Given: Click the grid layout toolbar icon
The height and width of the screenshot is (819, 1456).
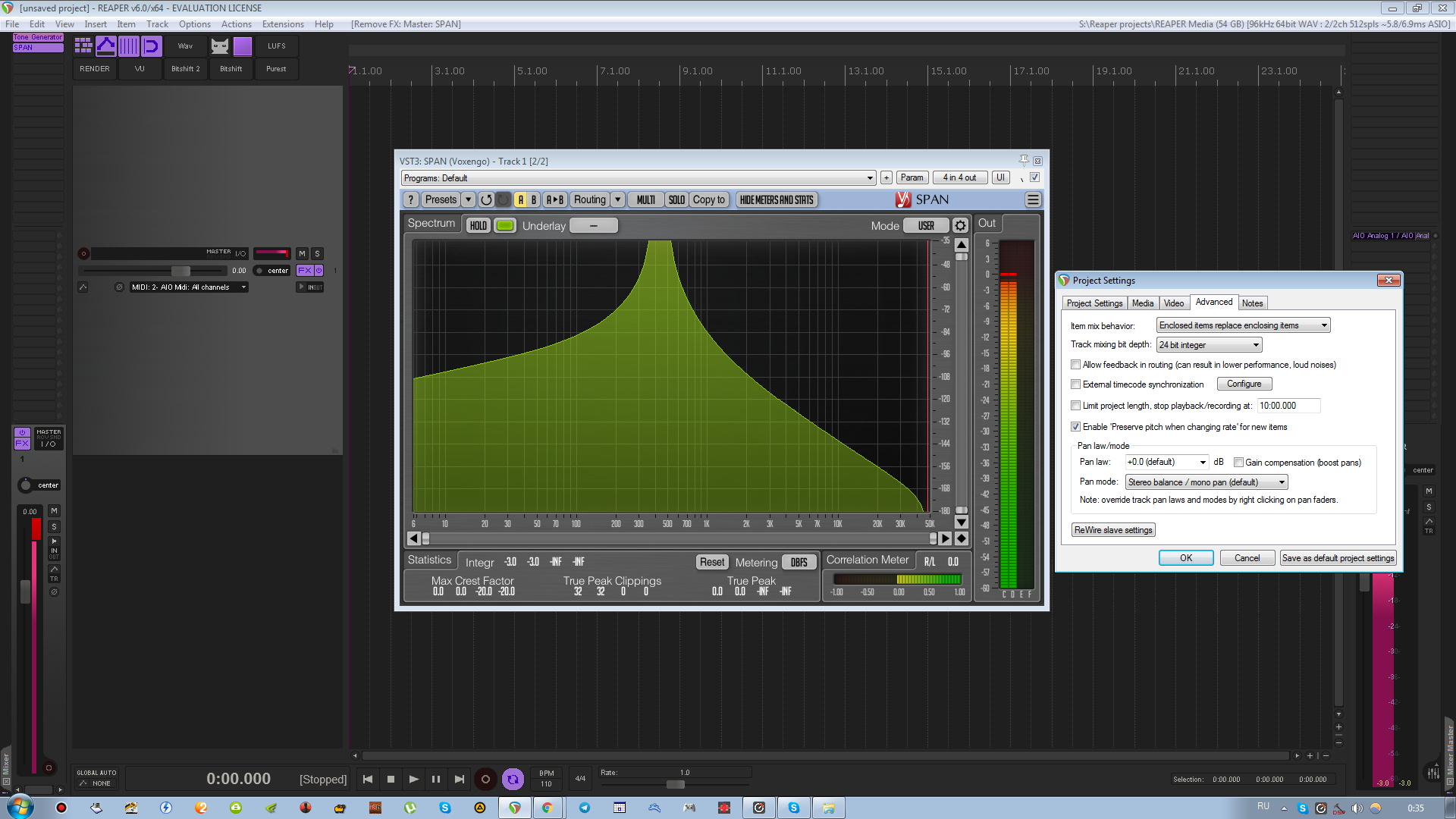Looking at the screenshot, I should tap(83, 46).
